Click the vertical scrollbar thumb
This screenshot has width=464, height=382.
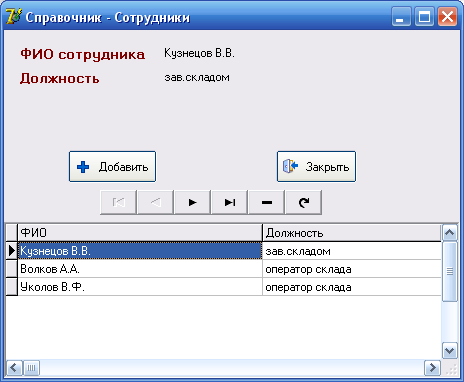(x=450, y=272)
